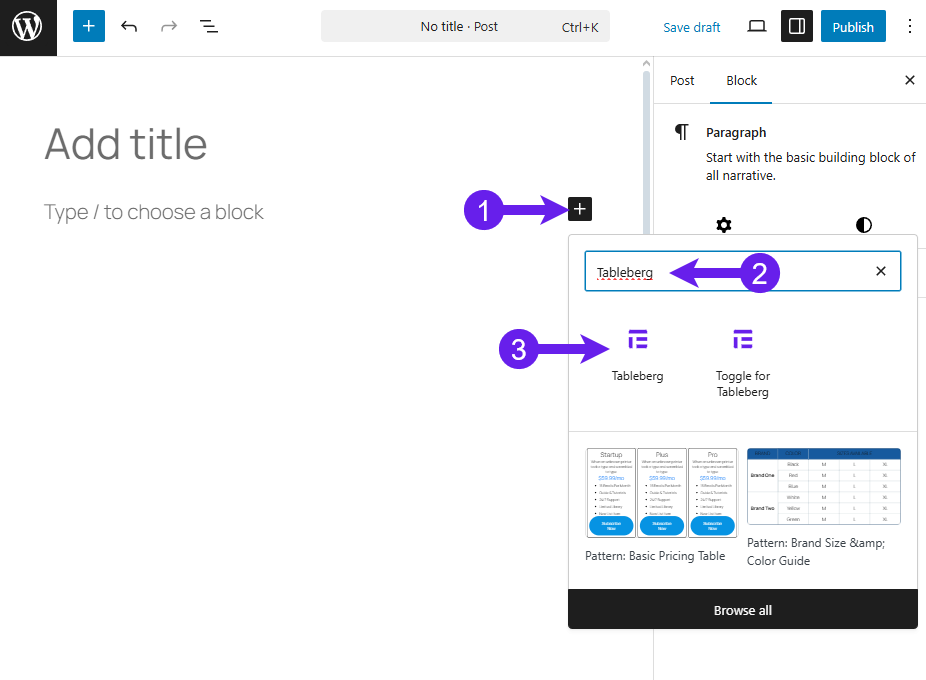
Task: Open the laptop preview icon
Action: click(x=757, y=27)
